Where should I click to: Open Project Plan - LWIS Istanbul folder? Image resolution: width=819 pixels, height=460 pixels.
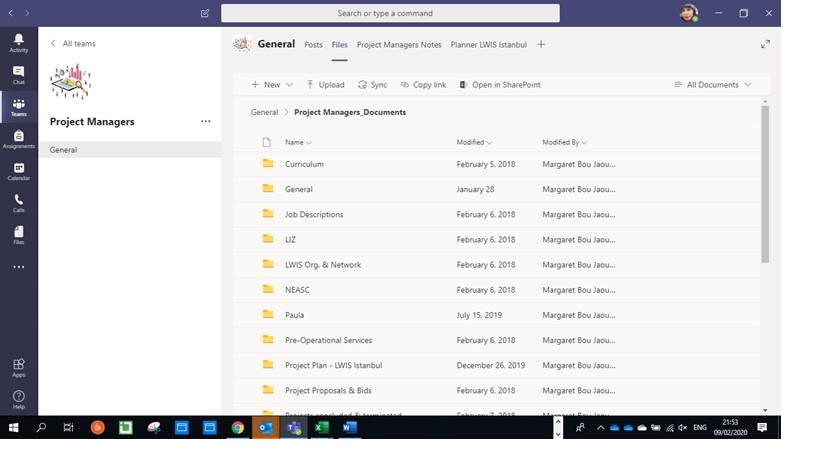(x=333, y=365)
